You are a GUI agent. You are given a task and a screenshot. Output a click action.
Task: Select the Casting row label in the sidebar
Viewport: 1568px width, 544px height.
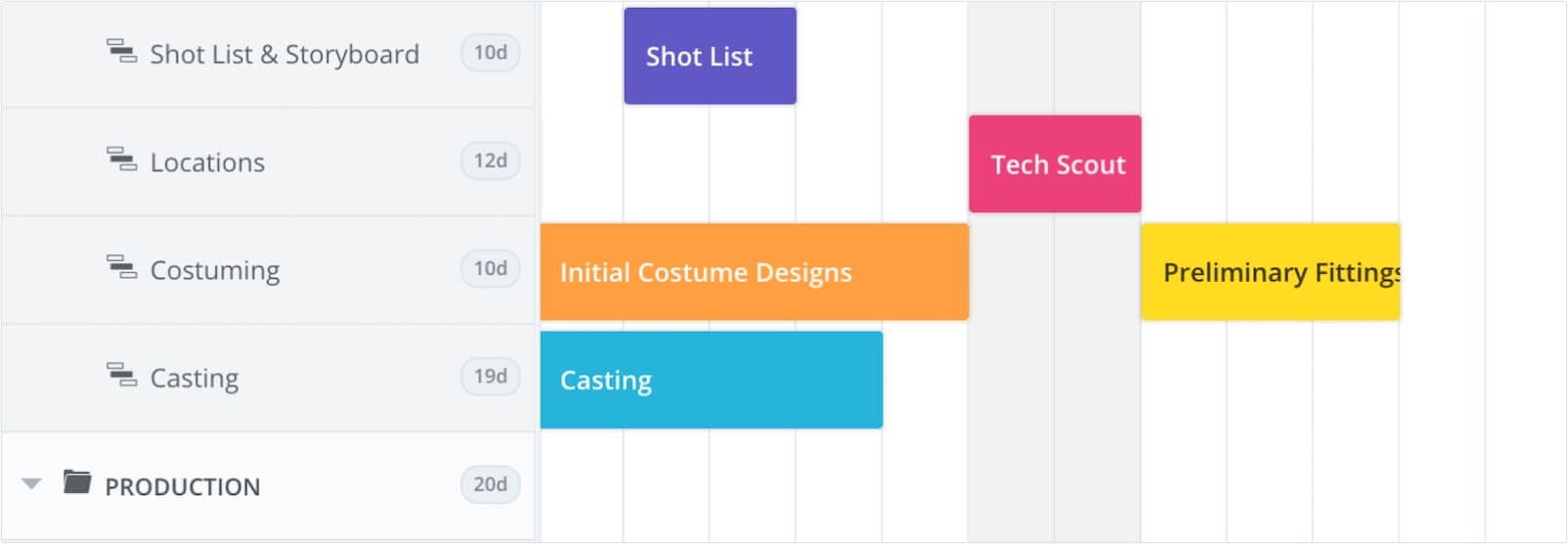[x=195, y=378]
